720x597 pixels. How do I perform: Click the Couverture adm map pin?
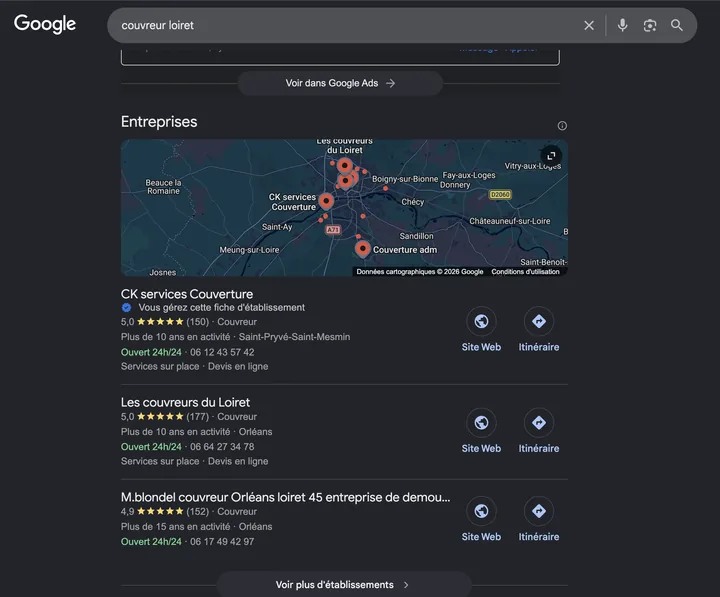coord(363,249)
